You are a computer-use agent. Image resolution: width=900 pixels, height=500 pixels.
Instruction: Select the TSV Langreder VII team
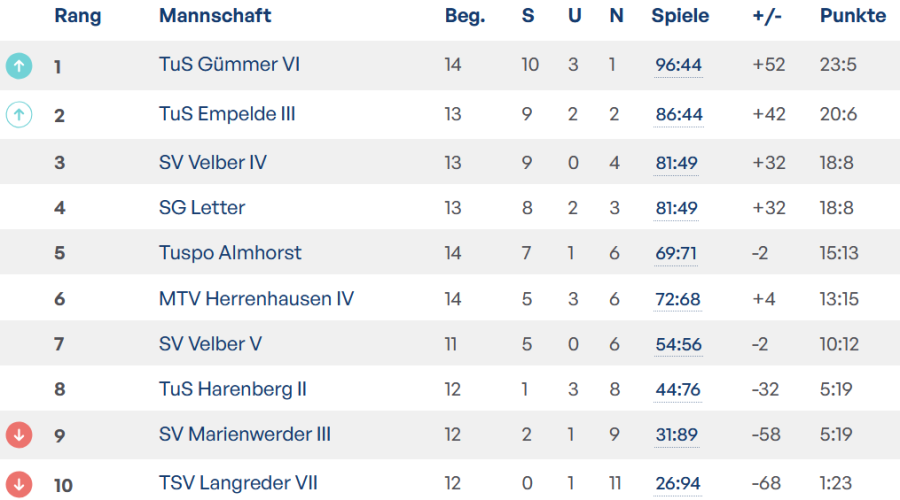tap(238, 484)
